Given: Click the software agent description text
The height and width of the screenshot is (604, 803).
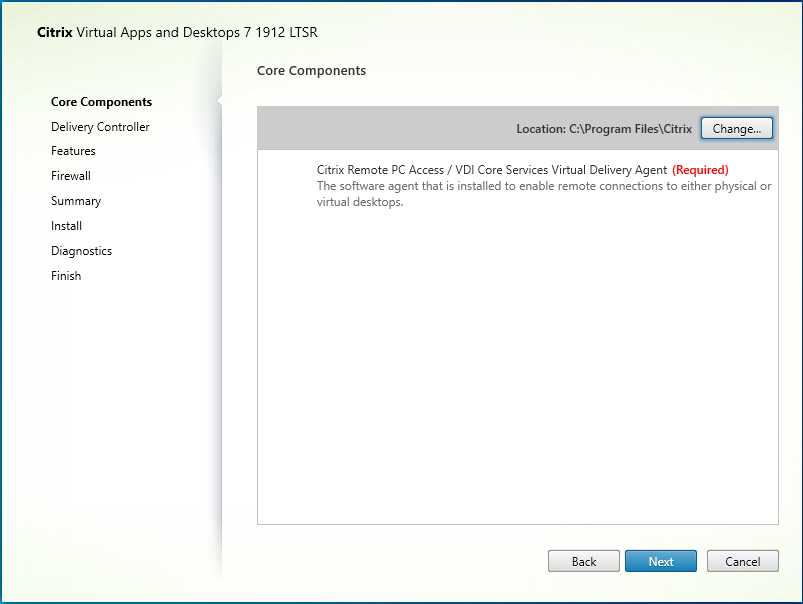Looking at the screenshot, I should (544, 194).
